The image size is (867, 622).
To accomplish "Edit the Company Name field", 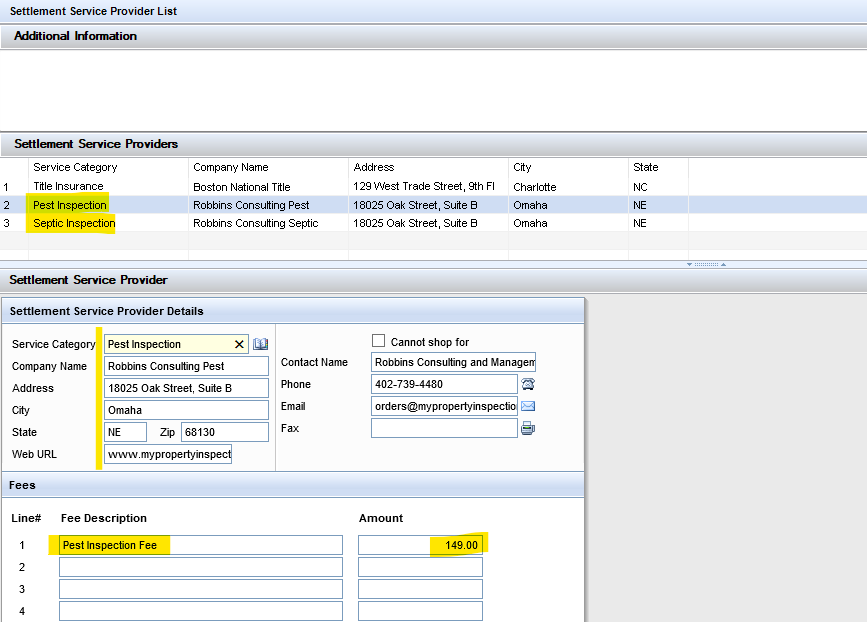I will pos(186,366).
